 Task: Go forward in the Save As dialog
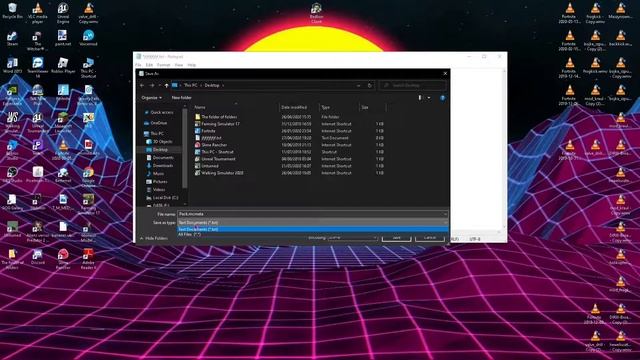pos(152,85)
